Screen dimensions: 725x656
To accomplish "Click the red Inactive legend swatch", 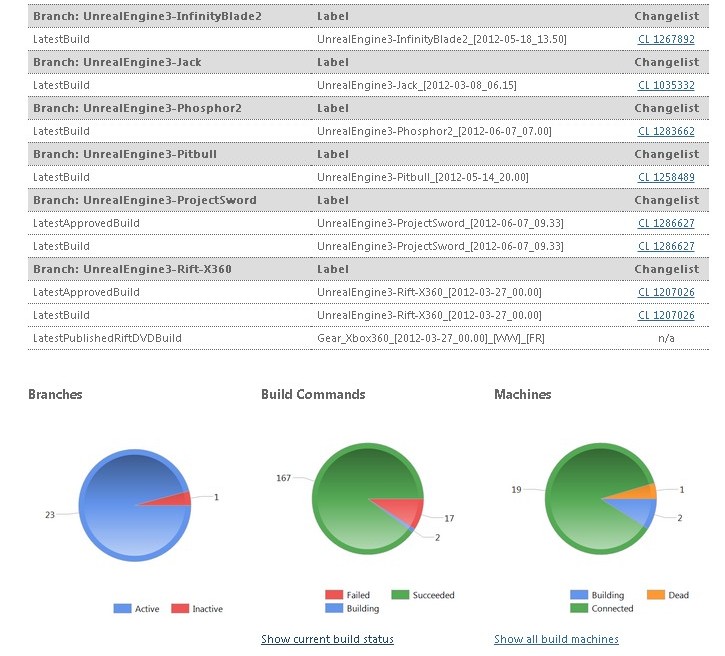I will pyautogui.click(x=180, y=609).
